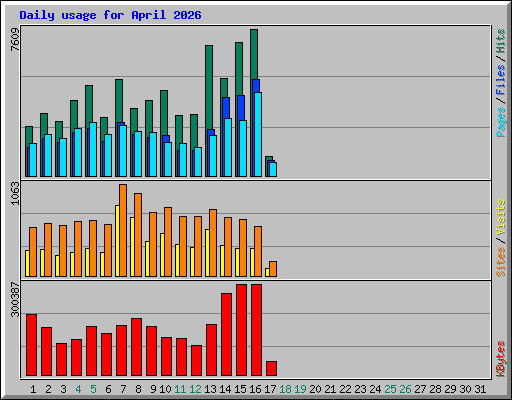Click day 1 on the x-axis
512x400 pixels.
pos(33,389)
